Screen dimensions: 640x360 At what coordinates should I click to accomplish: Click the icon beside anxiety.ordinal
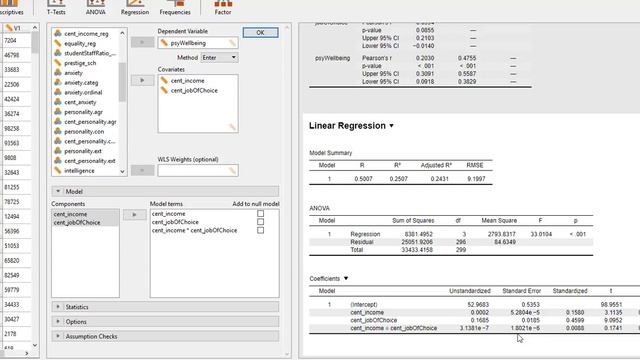[58, 92]
